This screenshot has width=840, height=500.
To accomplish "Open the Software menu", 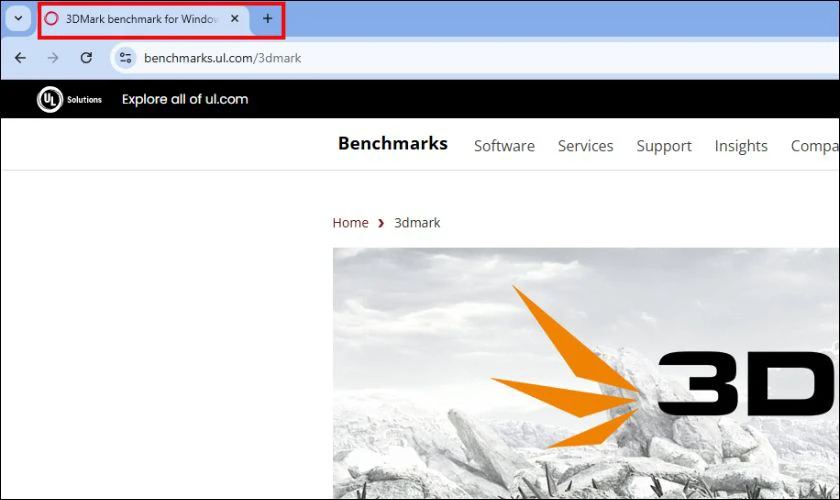I will pos(504,146).
